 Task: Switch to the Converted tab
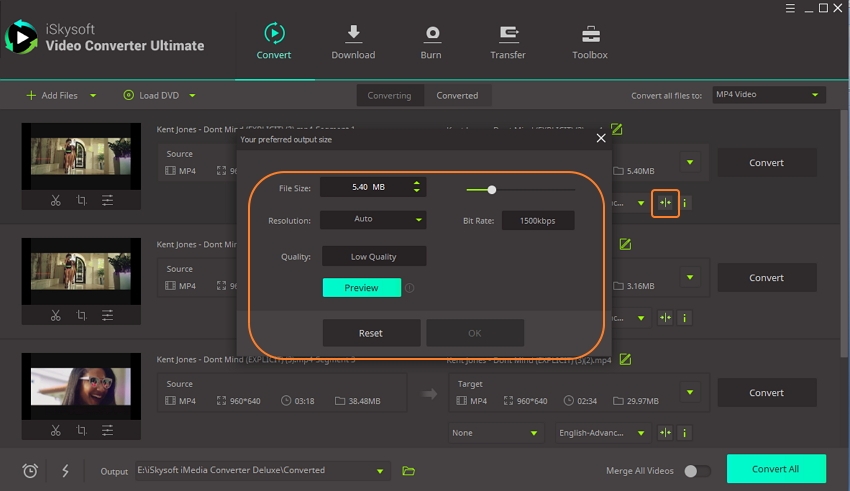point(457,96)
